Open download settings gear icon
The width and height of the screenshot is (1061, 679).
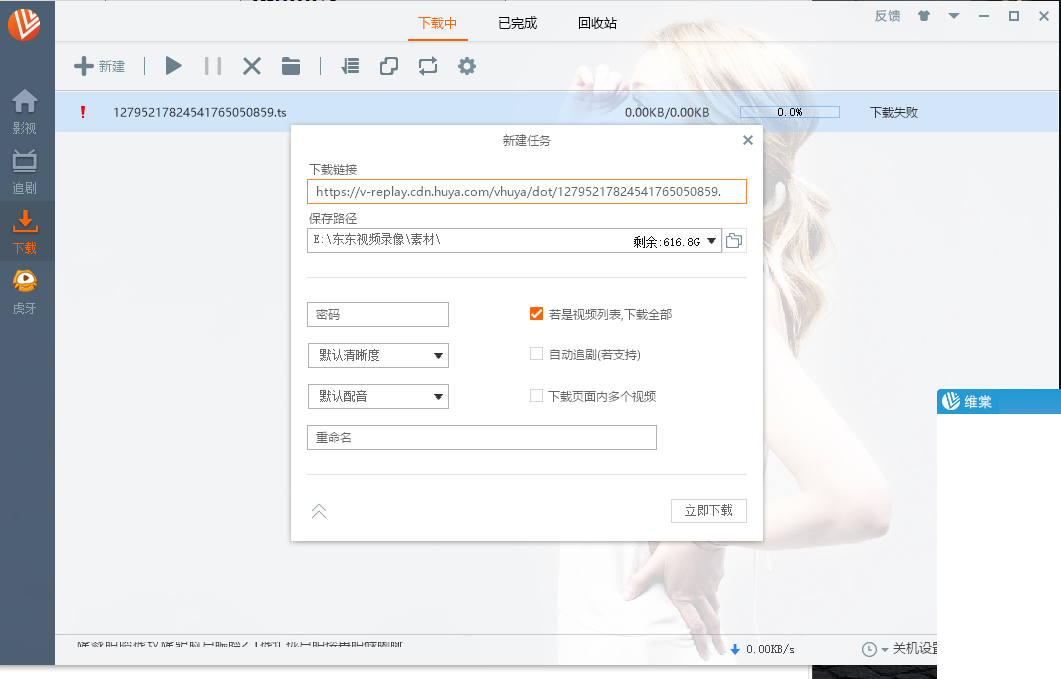pos(467,66)
